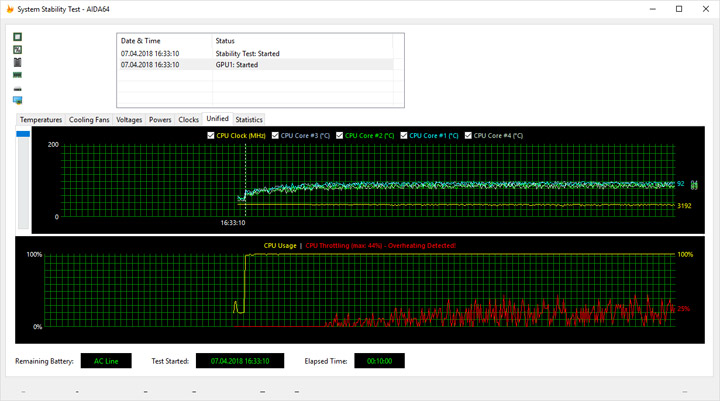
Task: Switch to the Powers tab
Action: click(x=160, y=119)
